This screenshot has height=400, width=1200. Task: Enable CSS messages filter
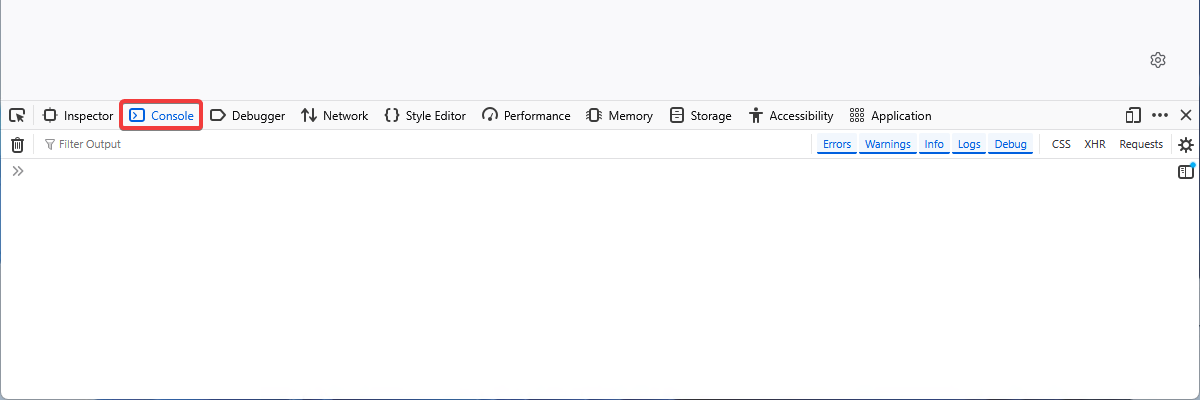pos(1061,144)
